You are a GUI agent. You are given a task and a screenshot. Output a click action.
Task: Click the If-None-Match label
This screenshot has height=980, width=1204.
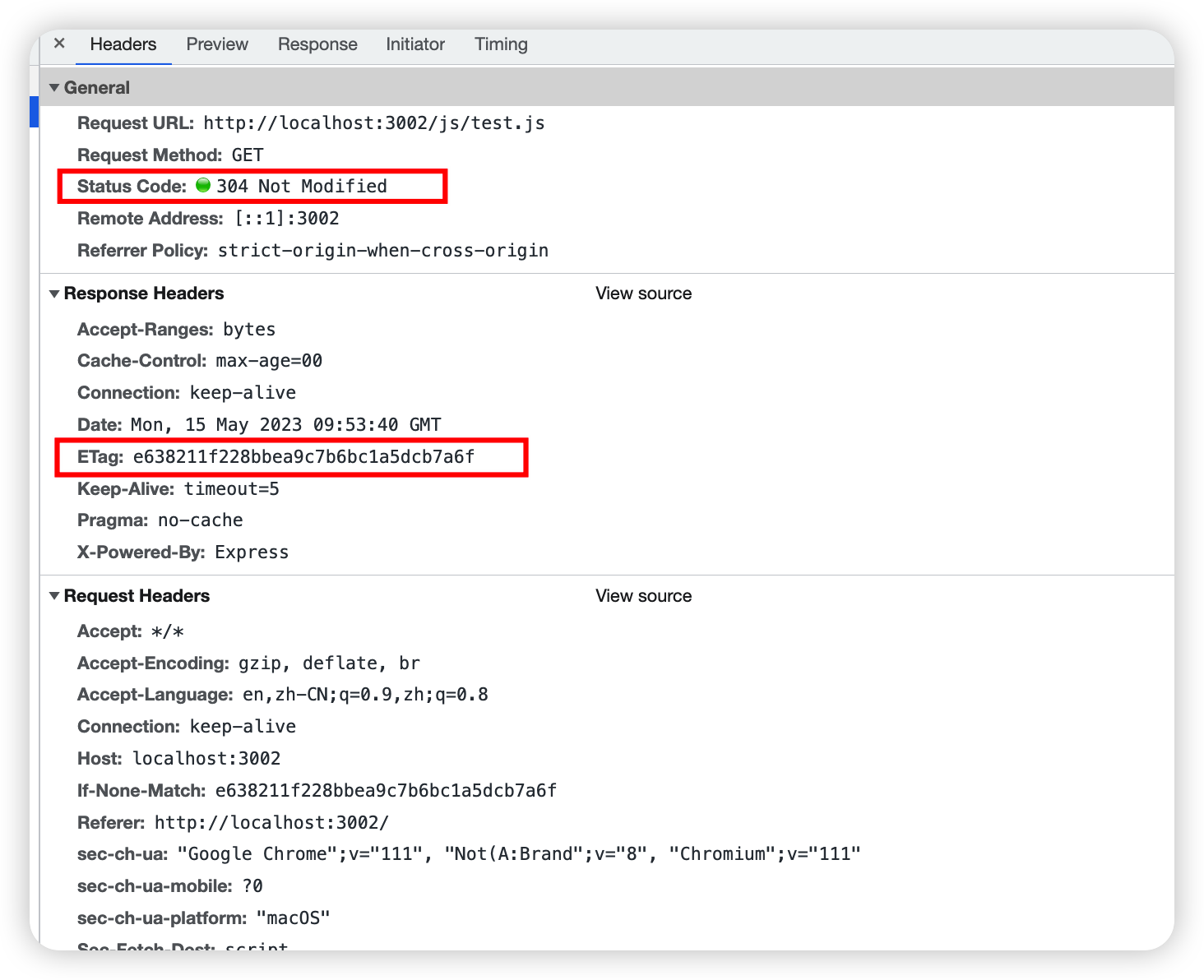(x=141, y=791)
